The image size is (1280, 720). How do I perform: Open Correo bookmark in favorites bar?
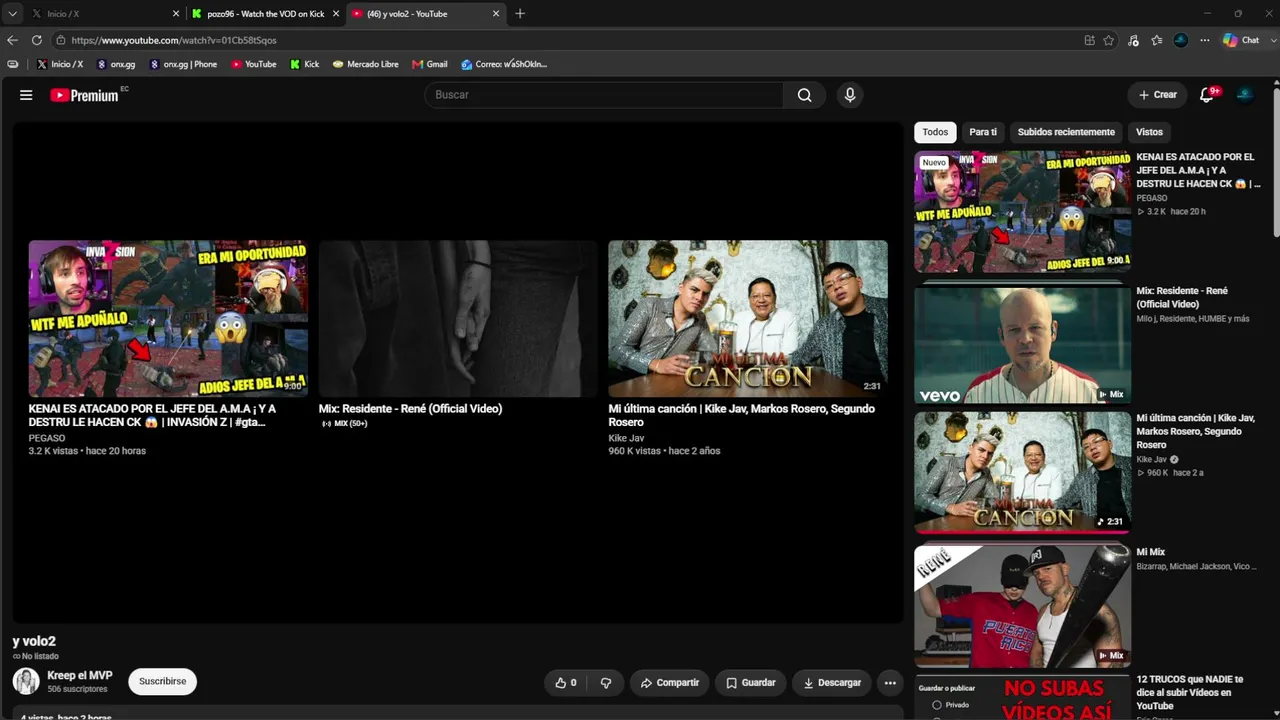pos(504,64)
